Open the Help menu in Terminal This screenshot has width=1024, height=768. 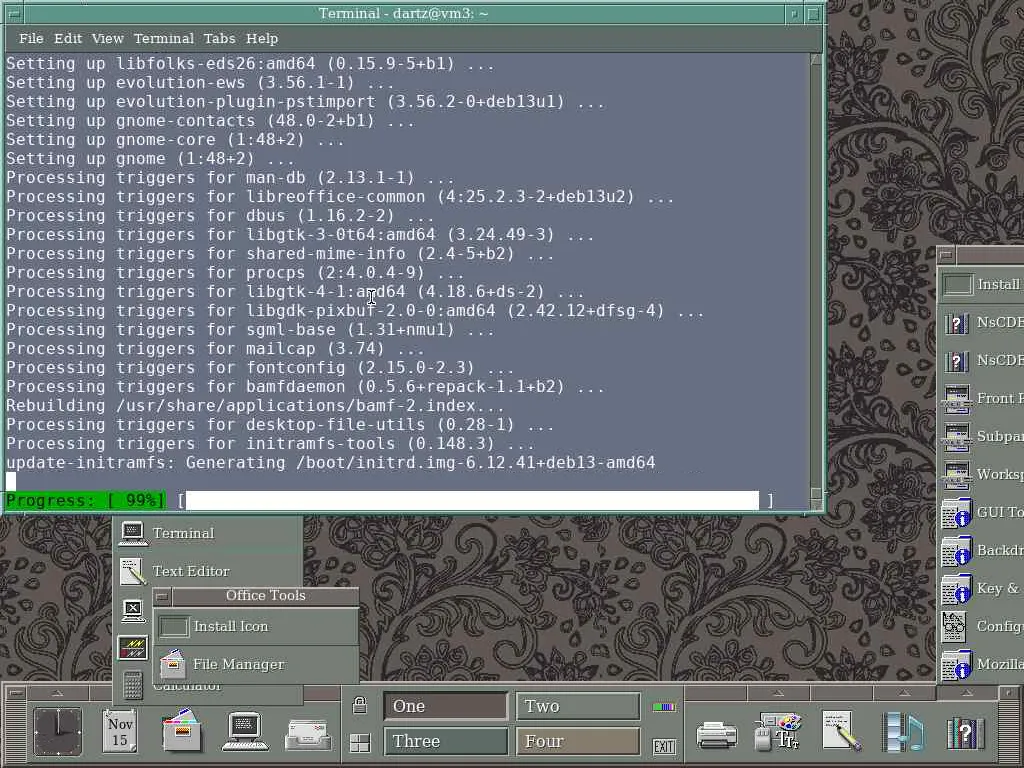(262, 39)
